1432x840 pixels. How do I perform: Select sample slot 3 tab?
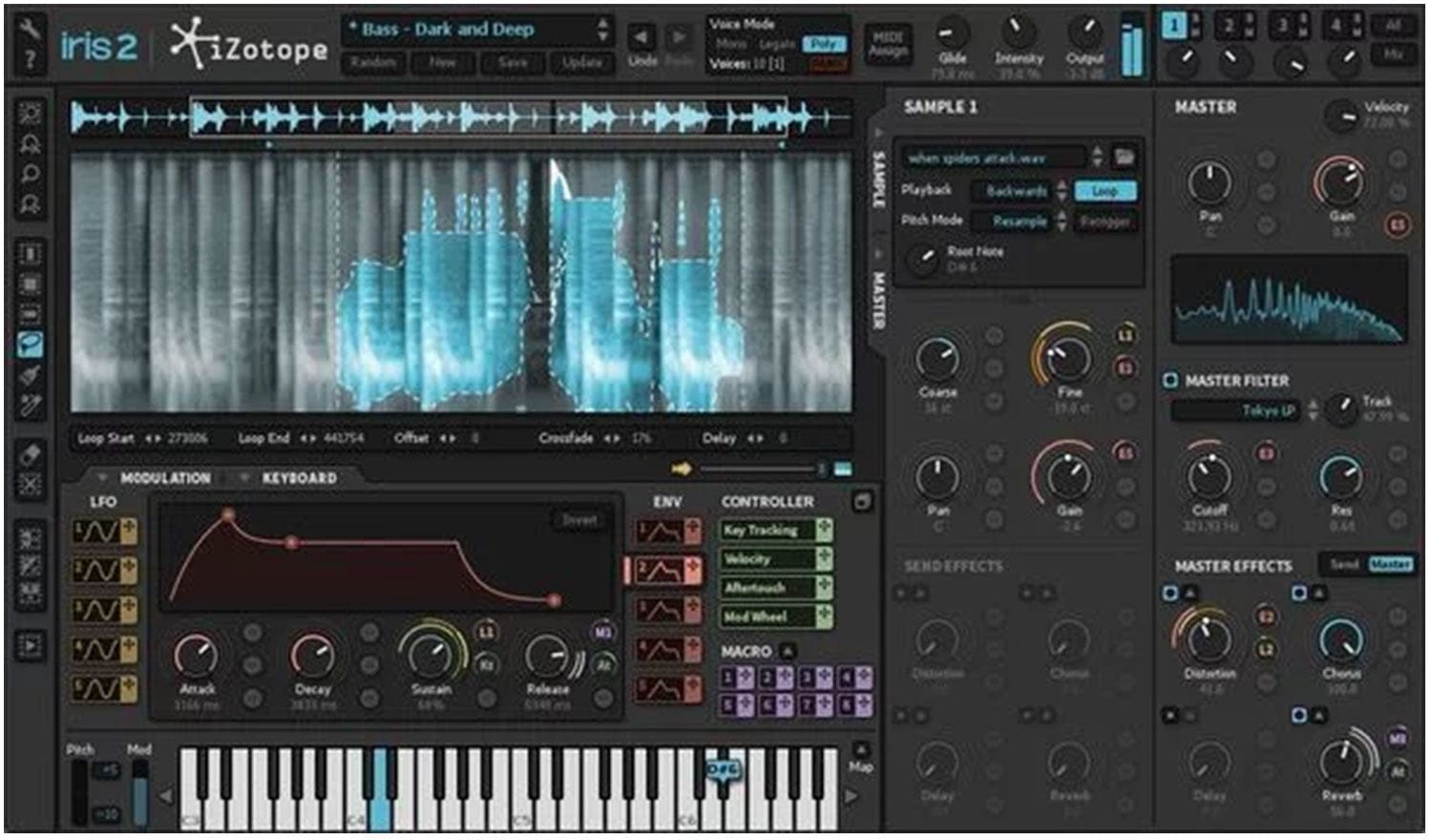coord(1284,27)
